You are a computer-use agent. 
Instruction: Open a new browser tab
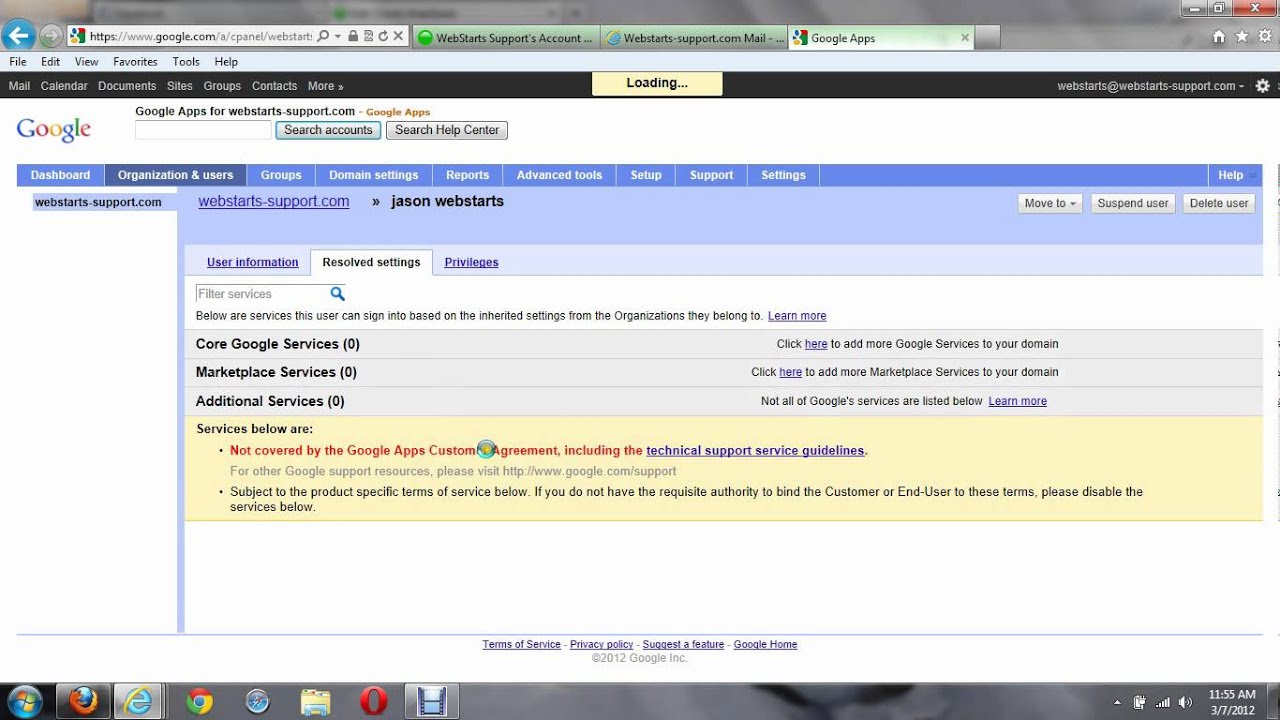click(x=986, y=38)
